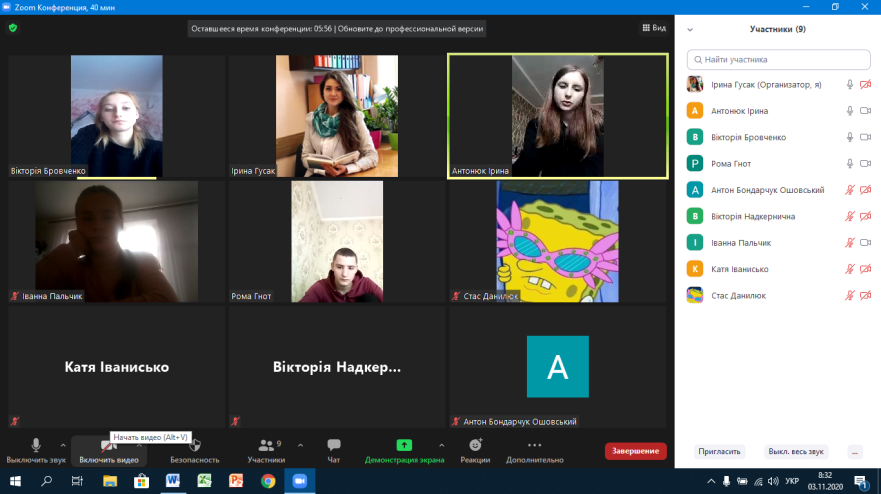Viewport: 881px width, 494px height.
Task: Toggle the Участники participants panel
Action: (x=266, y=451)
